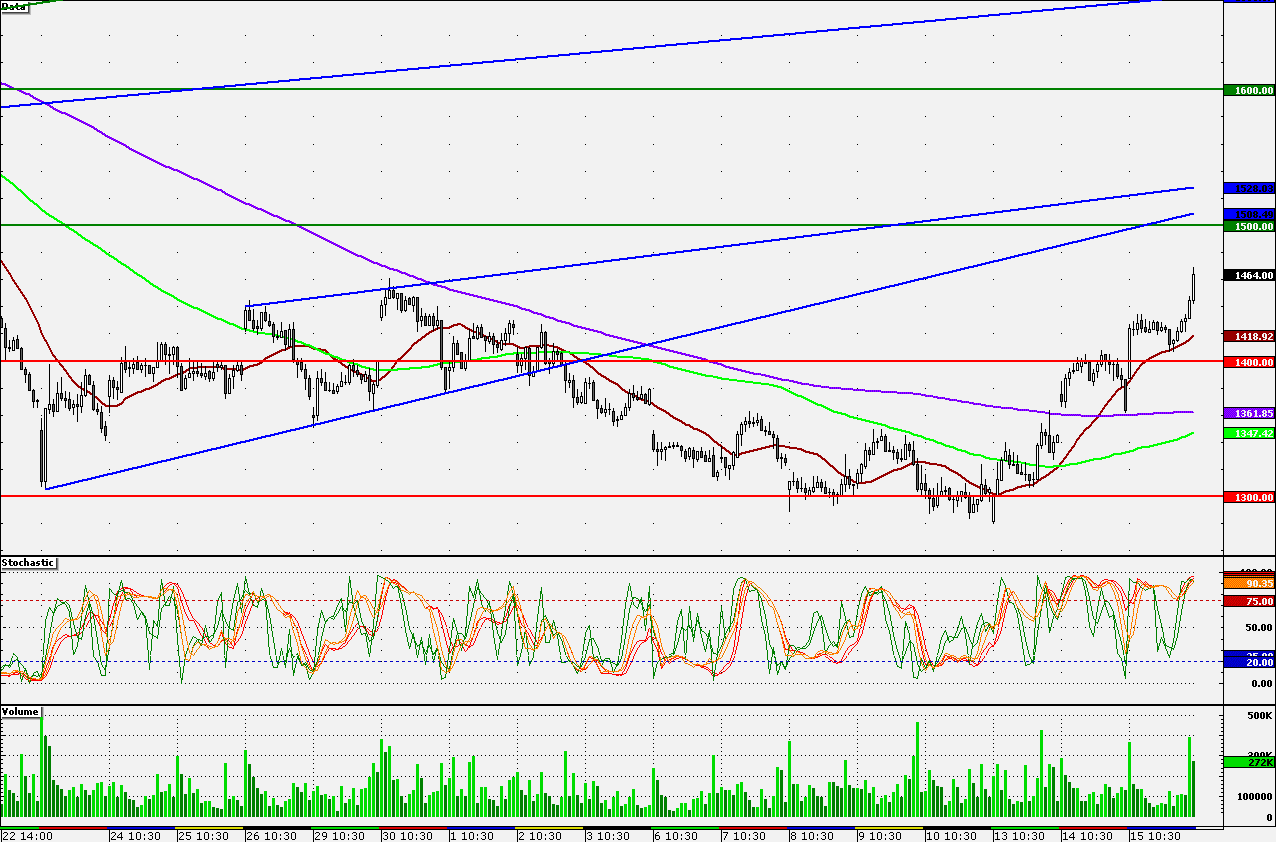Image resolution: width=1276 pixels, height=842 pixels.
Task: Click the Stochastic panel label
Action: (28, 564)
